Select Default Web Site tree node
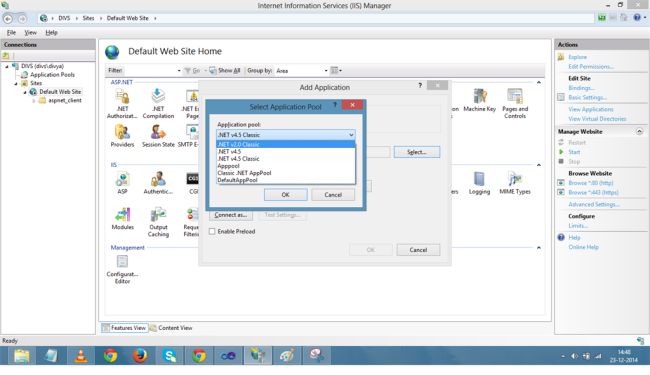Screen dimensions: 650x375 (60, 92)
